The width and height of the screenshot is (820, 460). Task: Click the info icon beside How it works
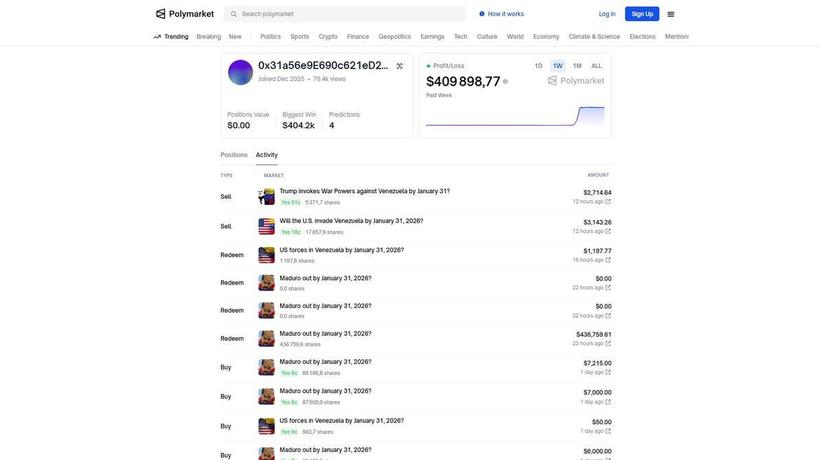click(482, 14)
